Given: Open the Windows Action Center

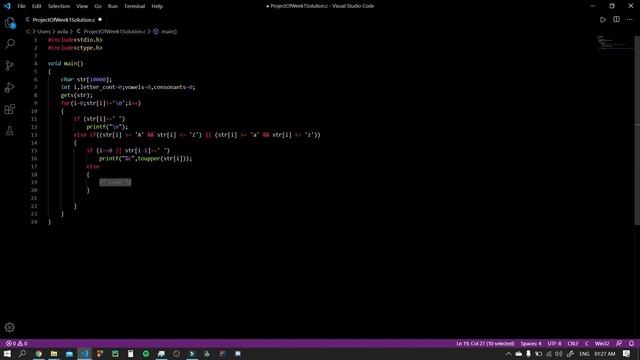Looking at the screenshot, I should [x=627, y=354].
